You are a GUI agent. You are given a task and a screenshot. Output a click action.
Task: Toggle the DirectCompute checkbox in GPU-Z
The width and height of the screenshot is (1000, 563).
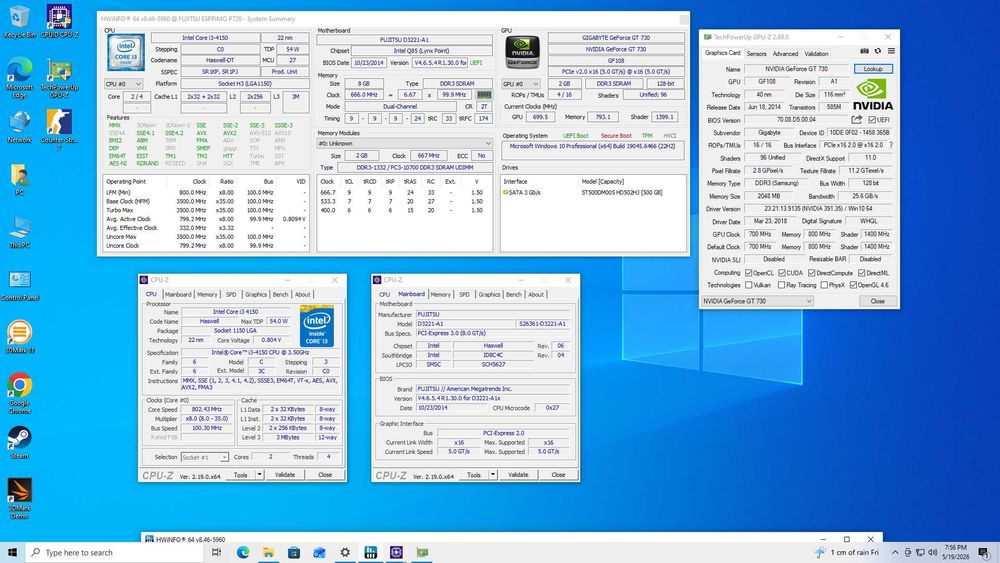click(812, 273)
